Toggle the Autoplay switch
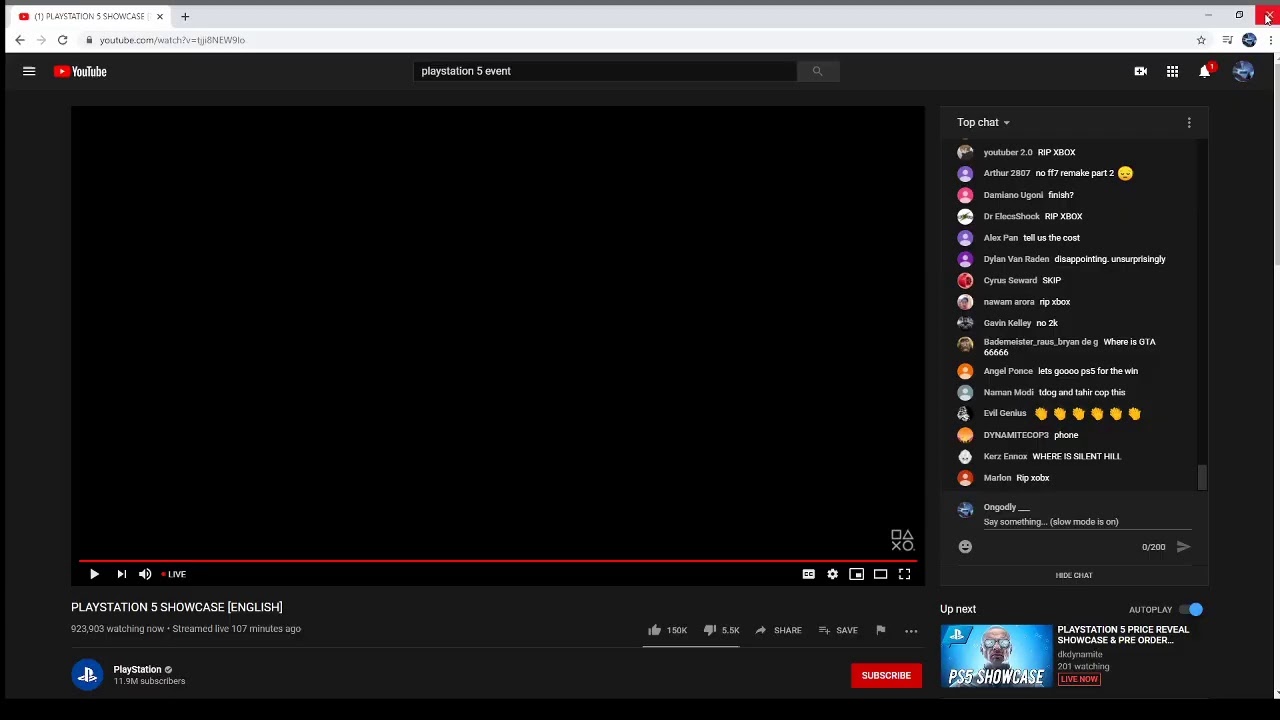This screenshot has width=1280, height=720. pos(1191,609)
